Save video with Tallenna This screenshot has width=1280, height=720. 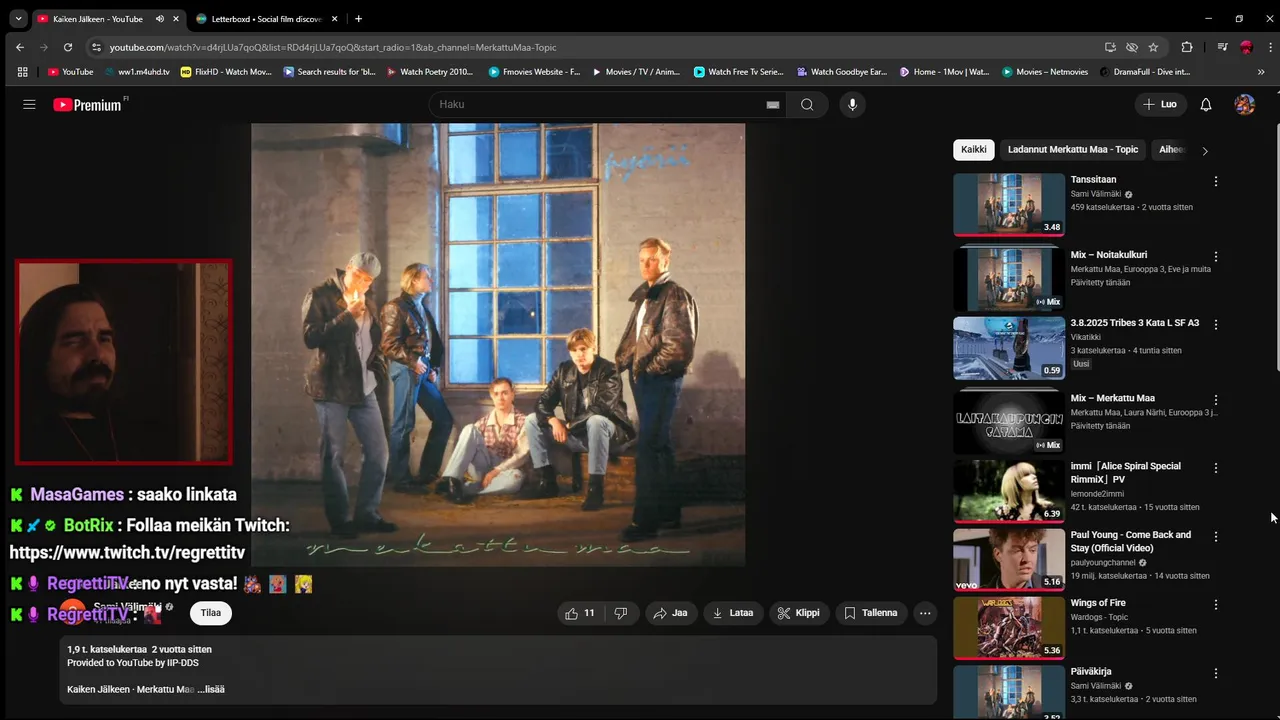[871, 613]
